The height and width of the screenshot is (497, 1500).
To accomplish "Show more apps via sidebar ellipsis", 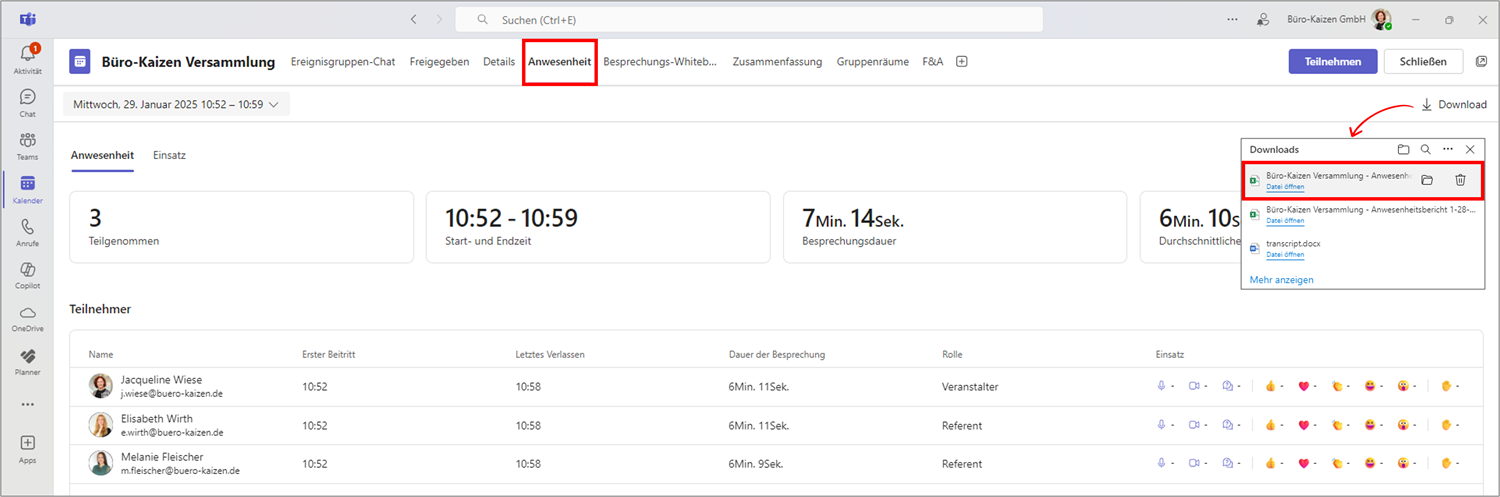I will 28,404.
